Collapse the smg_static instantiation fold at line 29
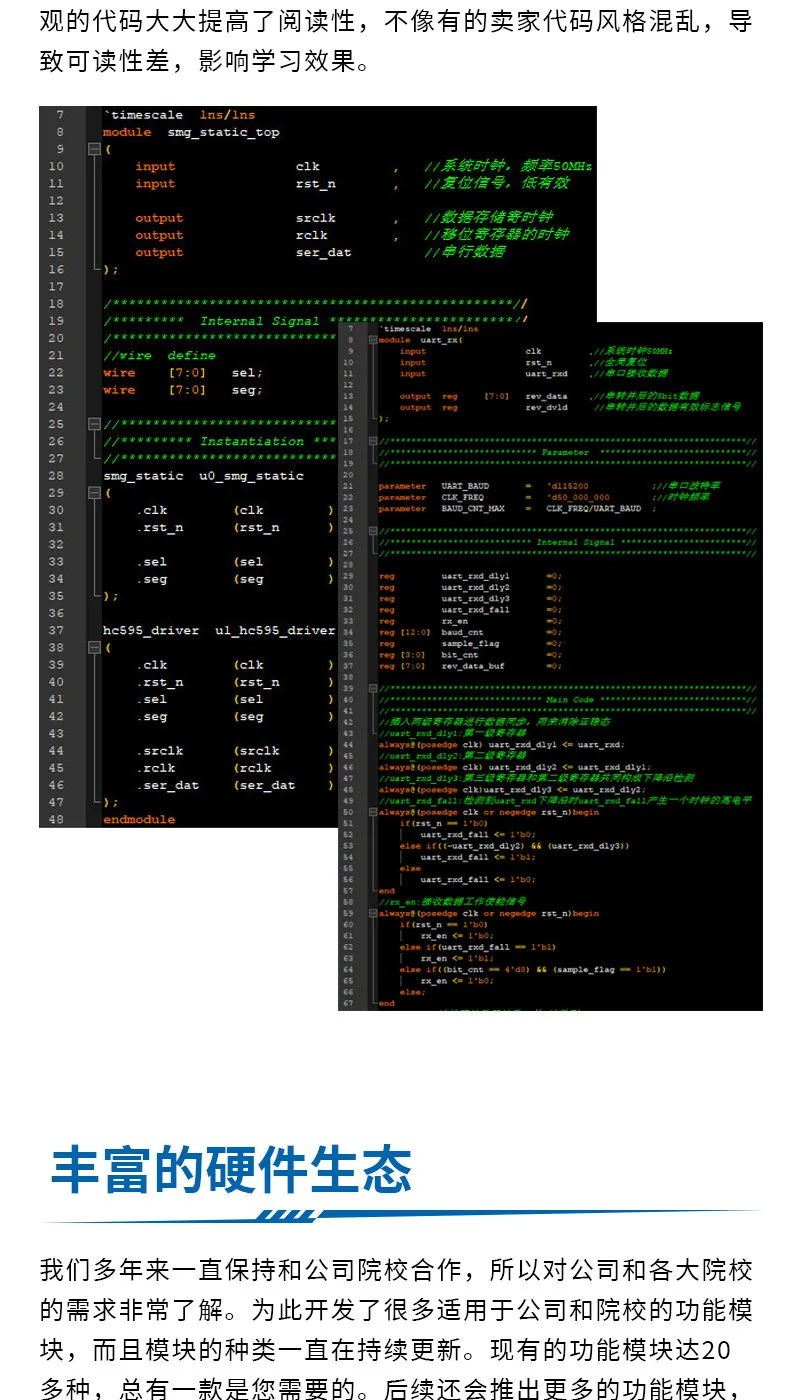The image size is (790, 1400). point(95,493)
